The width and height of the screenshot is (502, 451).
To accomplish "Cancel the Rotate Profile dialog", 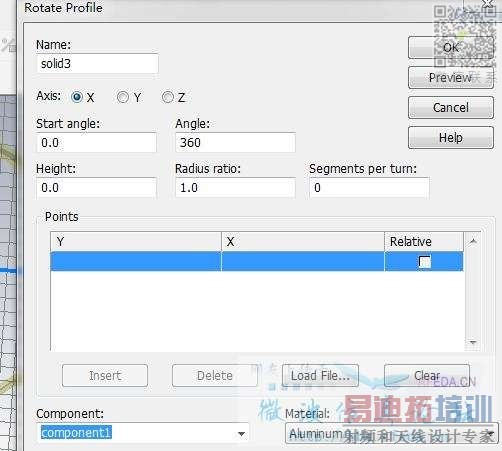I will click(451, 108).
